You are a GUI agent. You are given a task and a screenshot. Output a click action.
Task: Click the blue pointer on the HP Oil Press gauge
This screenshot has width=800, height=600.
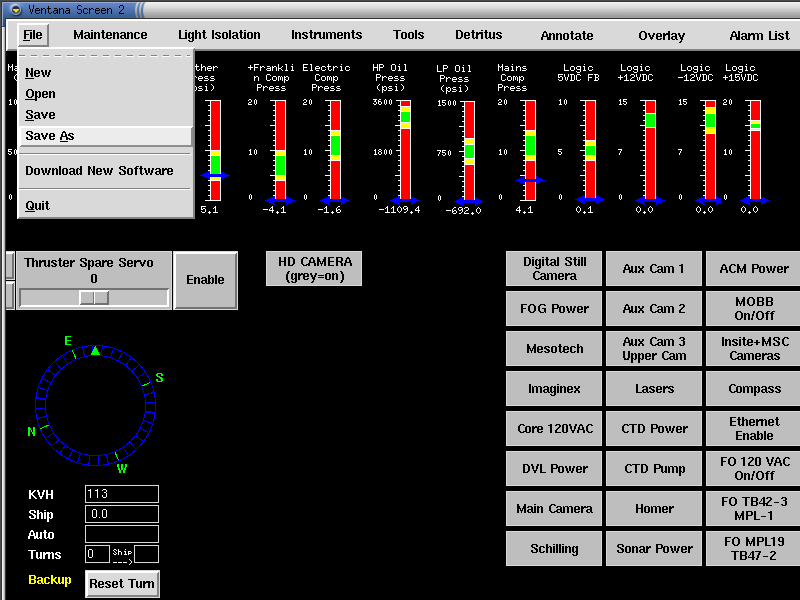click(405, 200)
